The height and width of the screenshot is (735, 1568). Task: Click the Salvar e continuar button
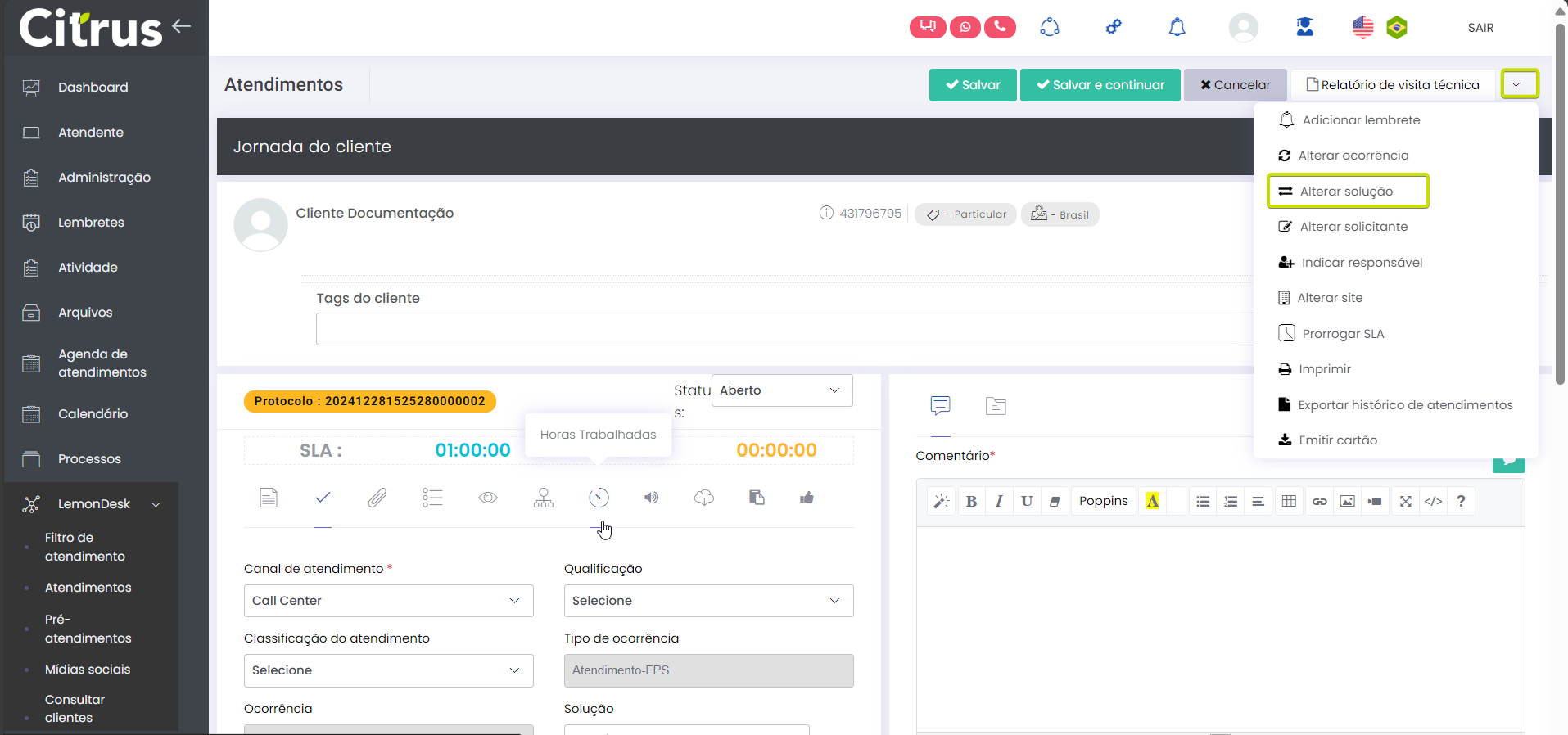pos(1100,85)
